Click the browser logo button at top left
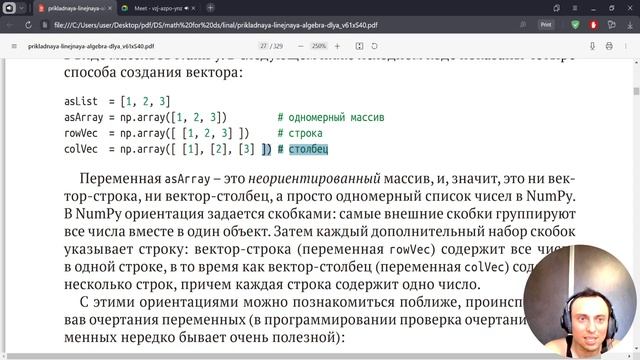Screen dimensions: 640x360 point(9,8)
